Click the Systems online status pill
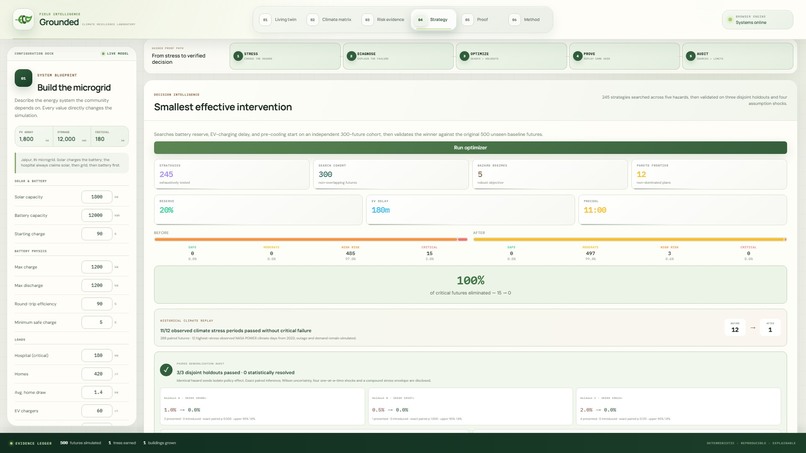This screenshot has height=453, width=806. click(757, 20)
